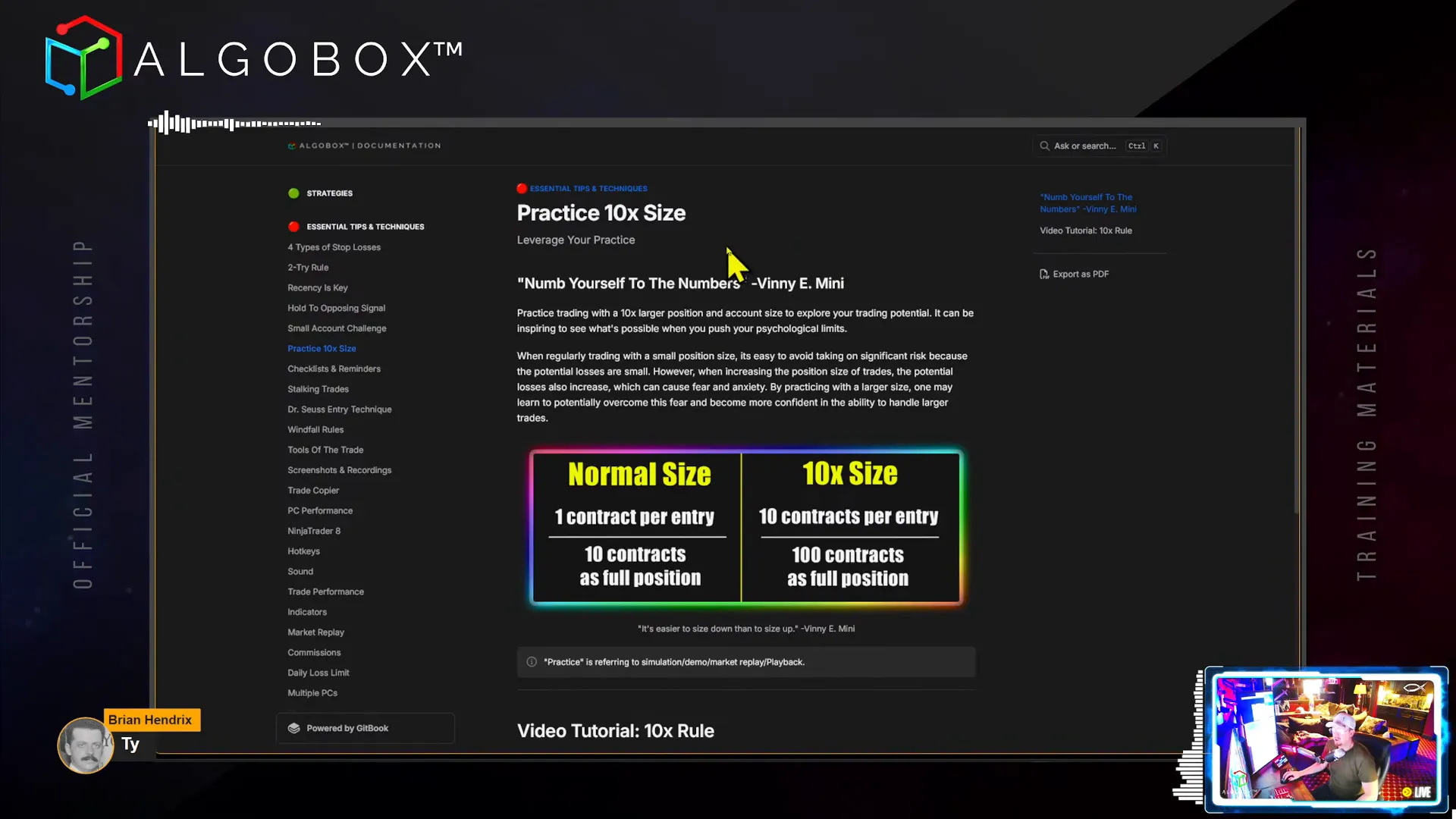The height and width of the screenshot is (819, 1456).
Task: Open the Hotkeys page
Action: tap(303, 551)
